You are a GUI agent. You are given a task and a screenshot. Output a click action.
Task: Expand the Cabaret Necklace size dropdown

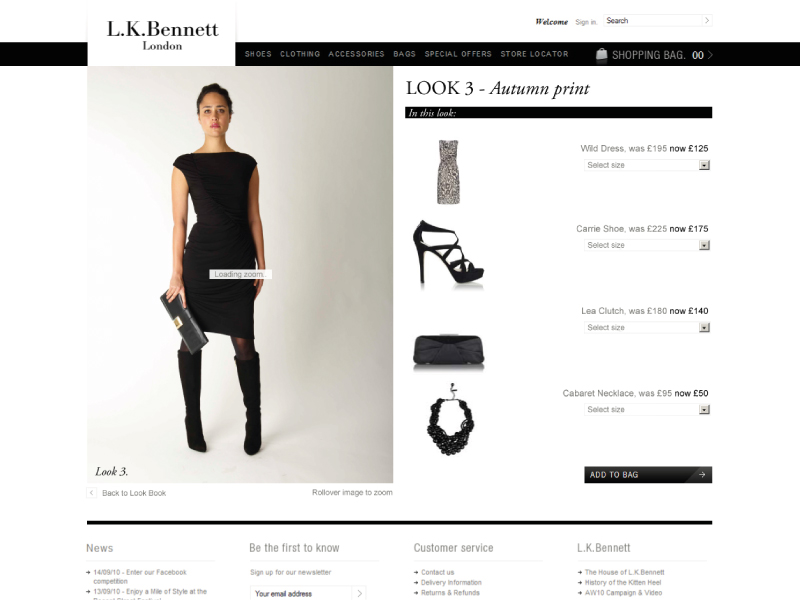point(647,409)
